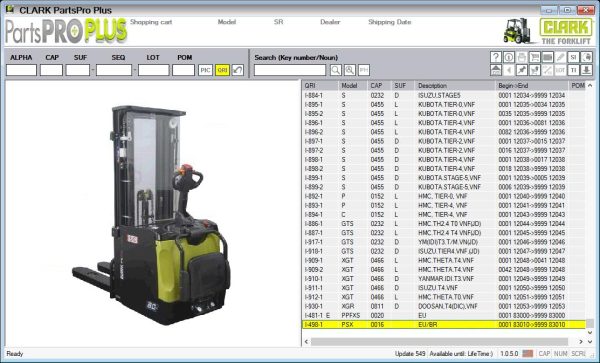Select row I-911-1 ISUZU.T4.VNF
Image resolution: width=600 pixels, height=363 pixels.
(x=444, y=288)
